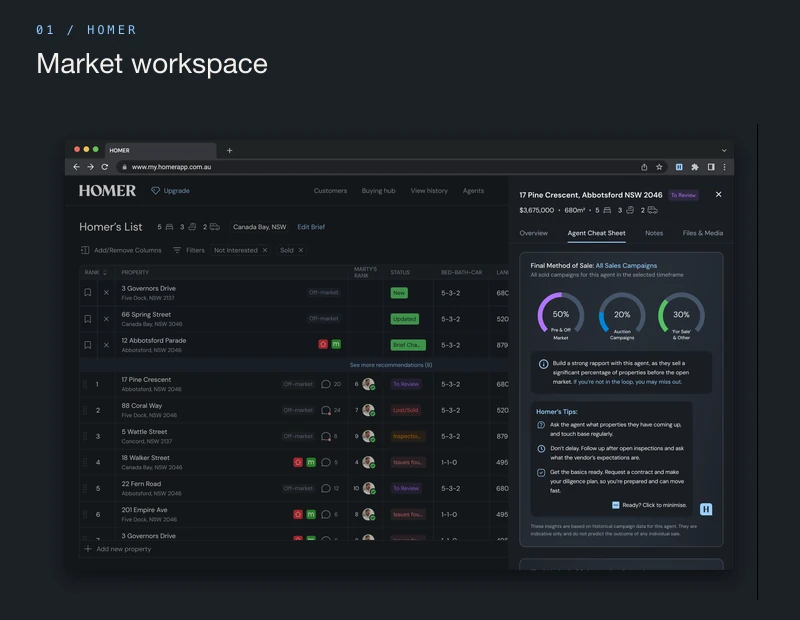Click the green listing icon on 18 Walker Street
Image resolution: width=800 pixels, height=620 pixels.
[311, 462]
